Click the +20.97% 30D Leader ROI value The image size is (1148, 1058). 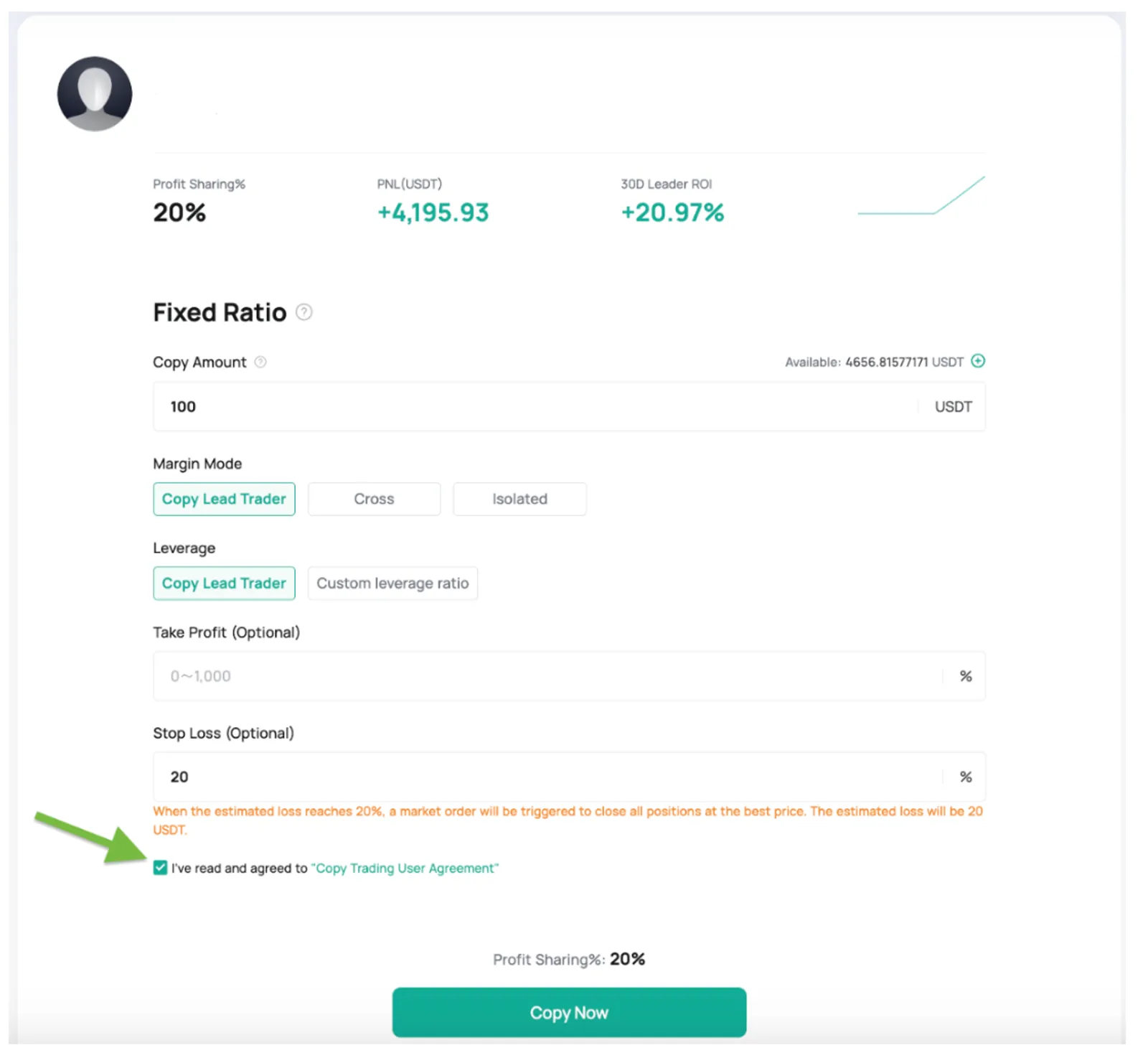pos(672,212)
